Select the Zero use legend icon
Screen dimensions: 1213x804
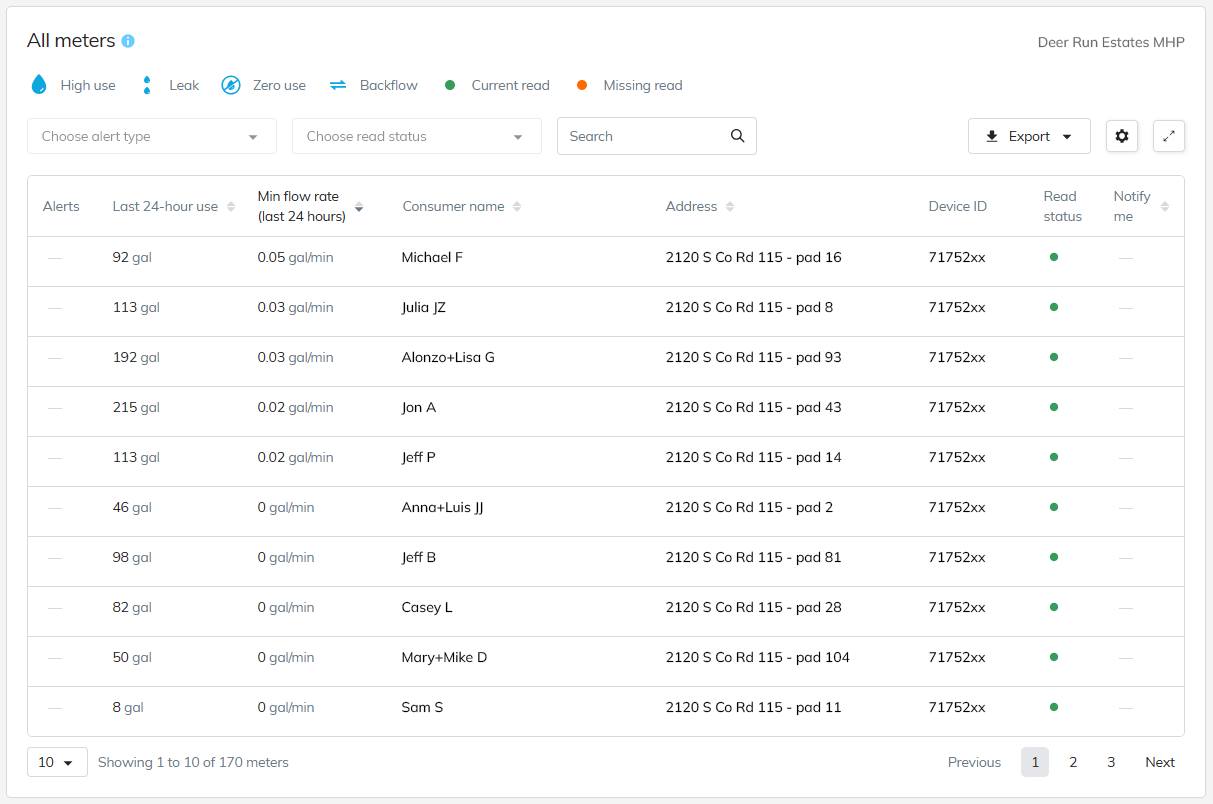(x=233, y=85)
